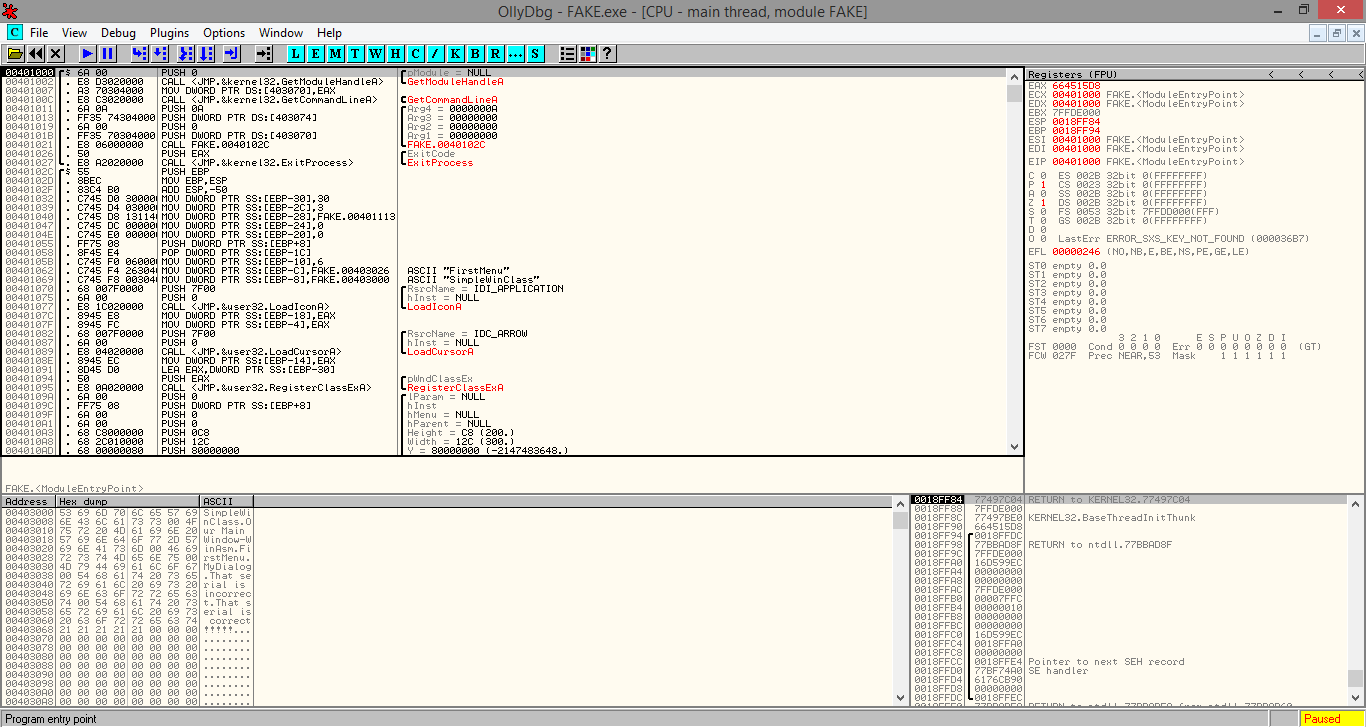Show the Call stack via K icon
The height and width of the screenshot is (727, 1366).
pyautogui.click(x=456, y=53)
